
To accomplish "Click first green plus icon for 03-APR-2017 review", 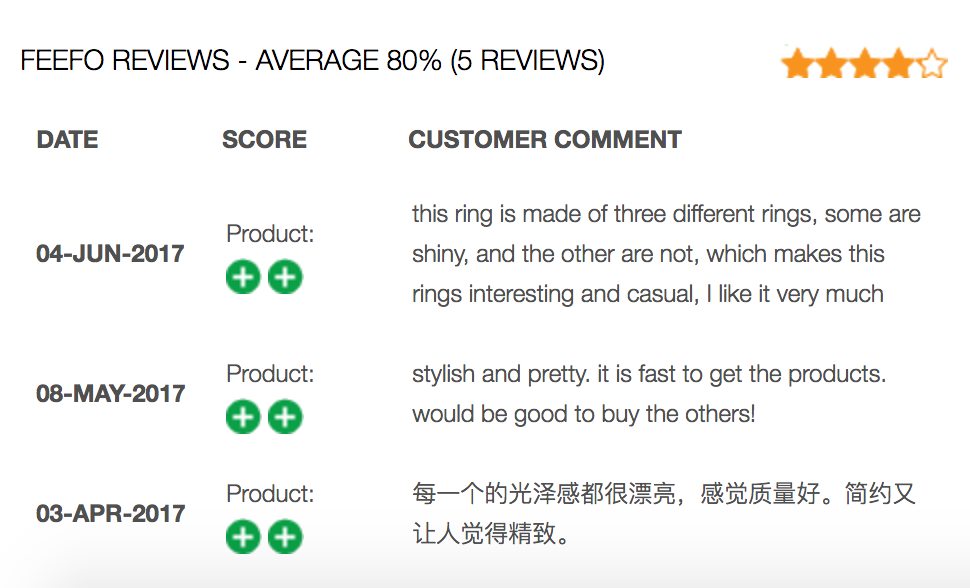I will tap(243, 537).
